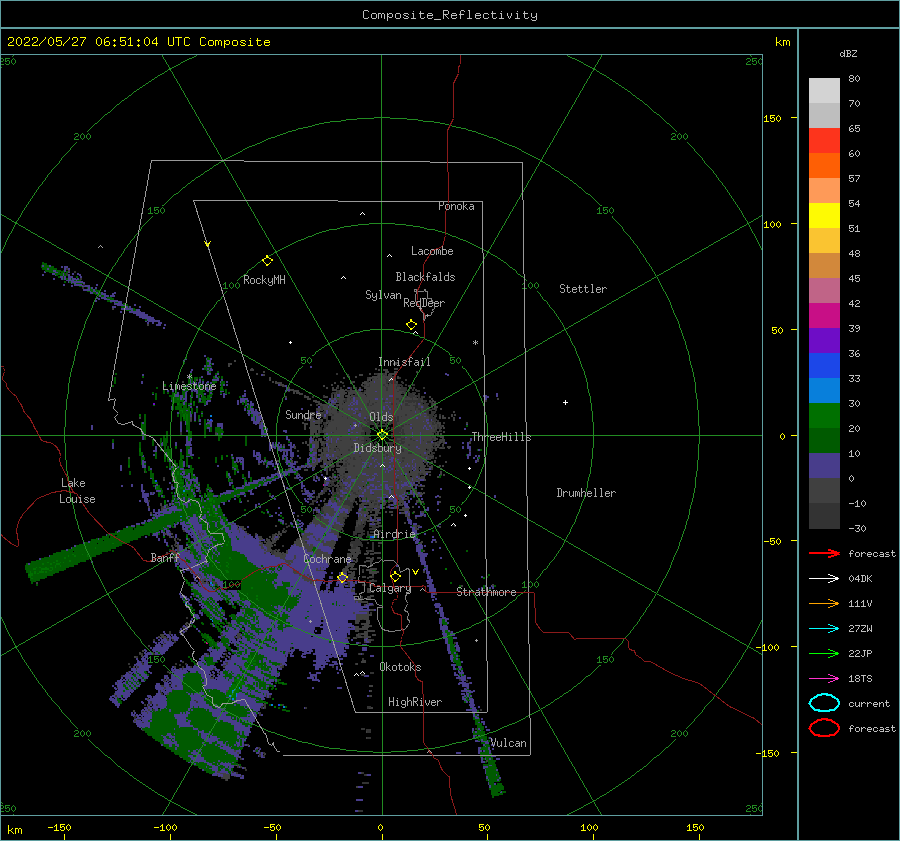The width and height of the screenshot is (900, 841).
Task: Click the Ponoka city label
Action: (x=456, y=206)
